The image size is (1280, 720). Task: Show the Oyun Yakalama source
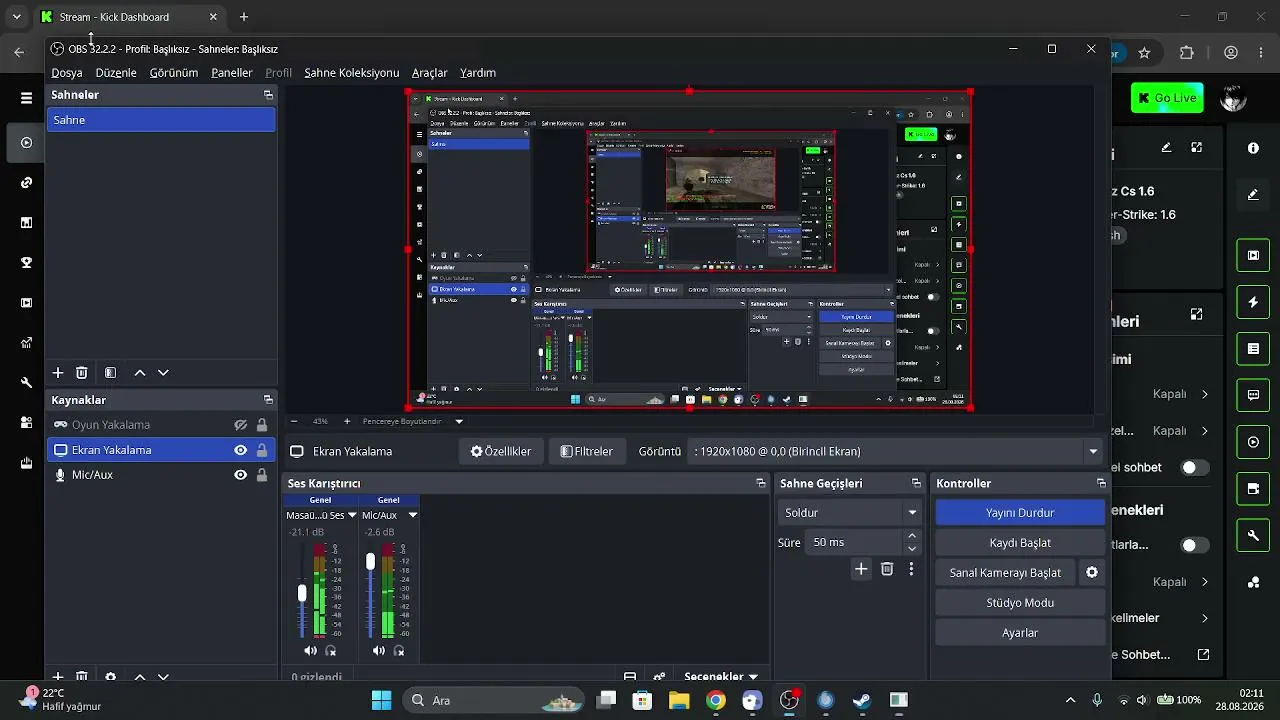(240, 425)
